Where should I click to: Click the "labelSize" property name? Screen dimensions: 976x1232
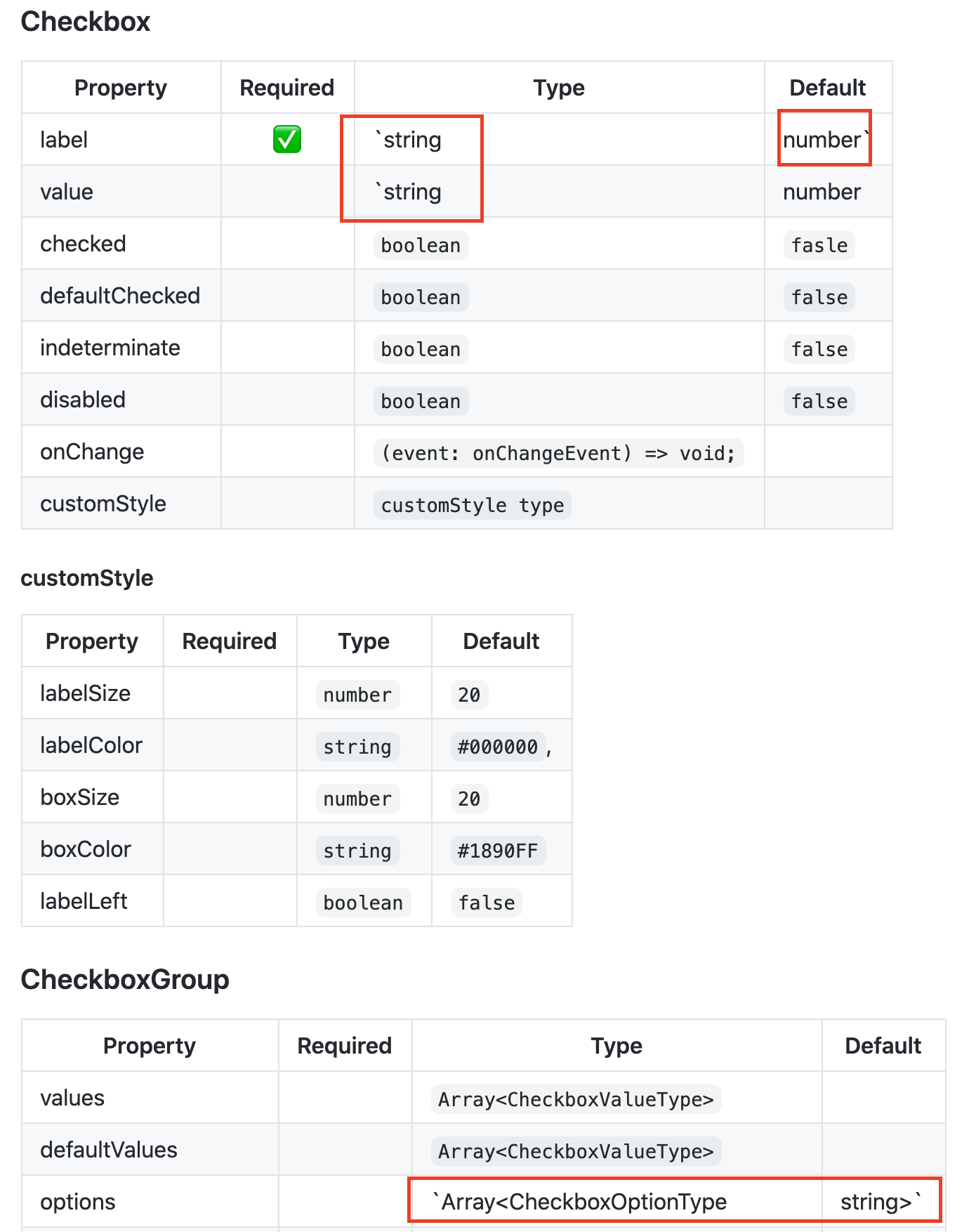pyautogui.click(x=85, y=693)
